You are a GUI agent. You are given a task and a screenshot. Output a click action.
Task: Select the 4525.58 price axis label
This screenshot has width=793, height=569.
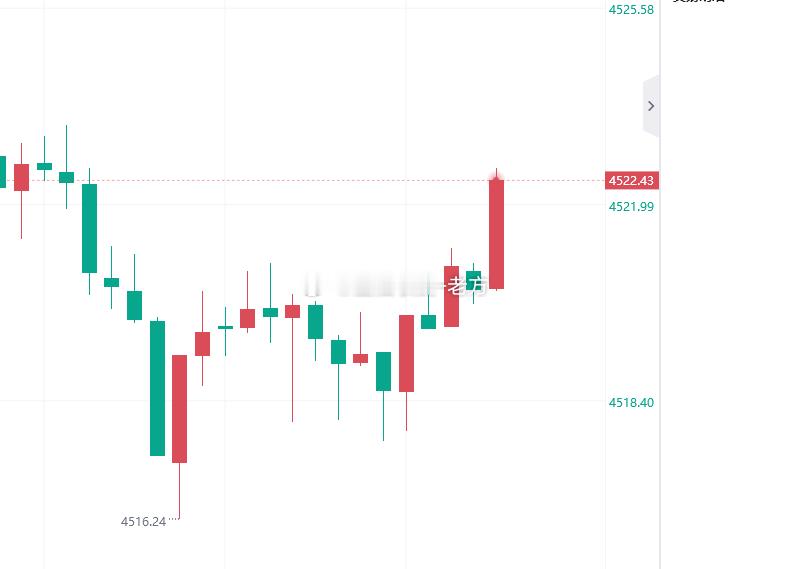pyautogui.click(x=631, y=10)
